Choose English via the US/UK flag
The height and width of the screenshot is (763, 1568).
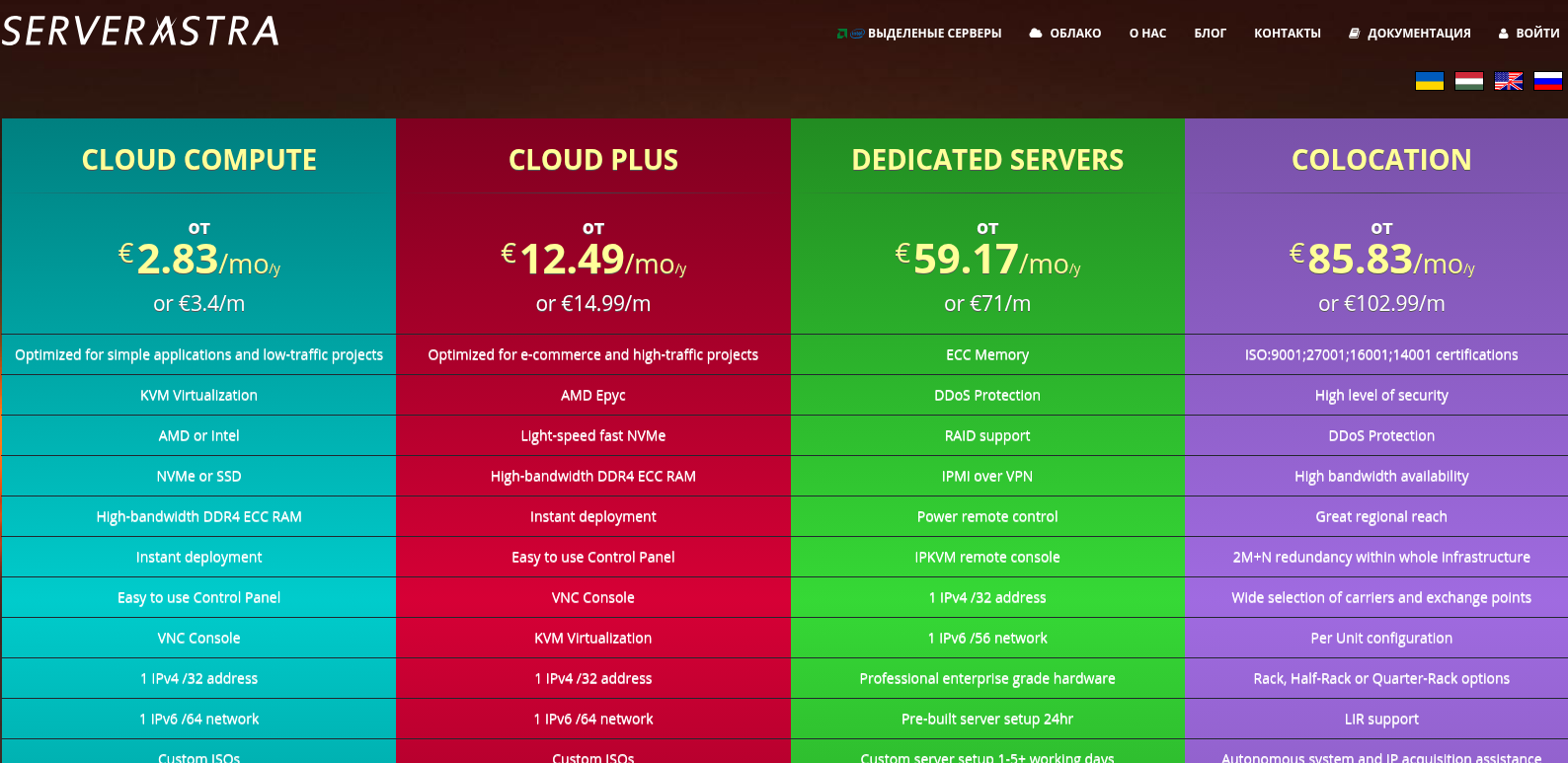[1508, 81]
